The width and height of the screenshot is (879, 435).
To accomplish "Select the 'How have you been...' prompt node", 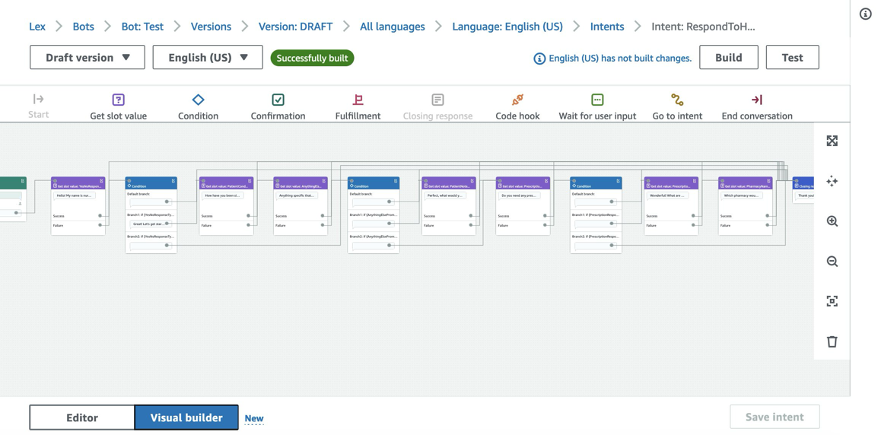I will pos(223,196).
